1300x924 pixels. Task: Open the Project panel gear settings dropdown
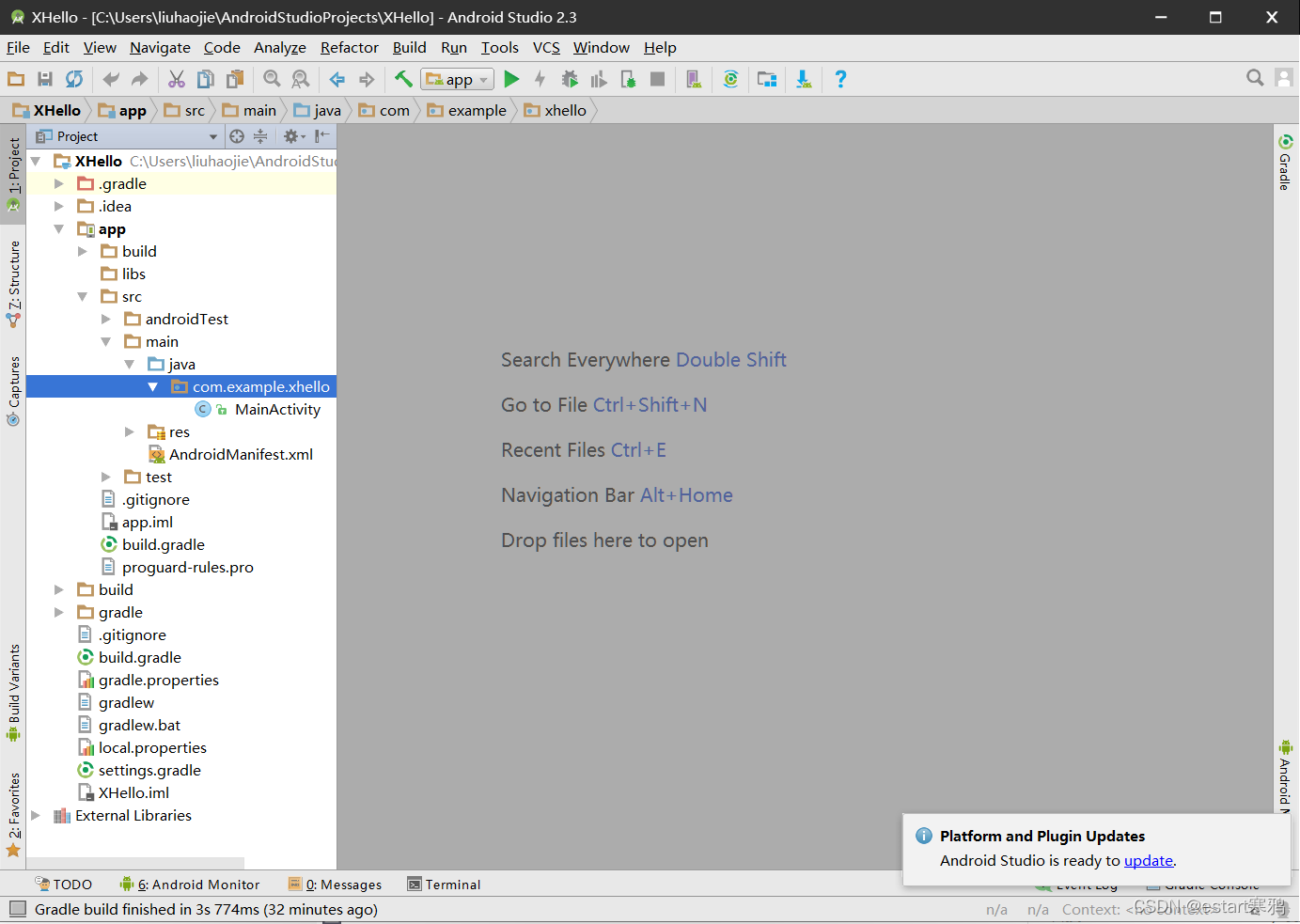(x=294, y=136)
